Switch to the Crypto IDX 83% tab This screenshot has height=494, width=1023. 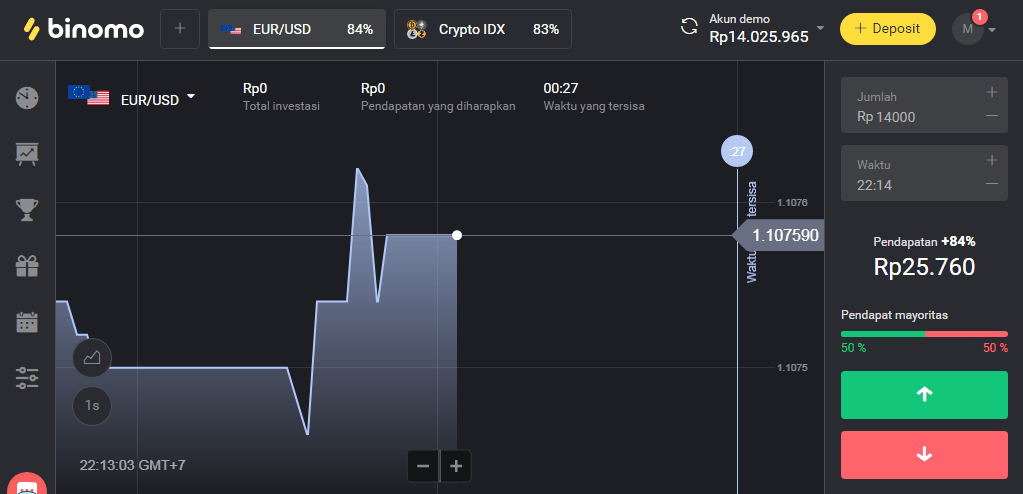(483, 29)
